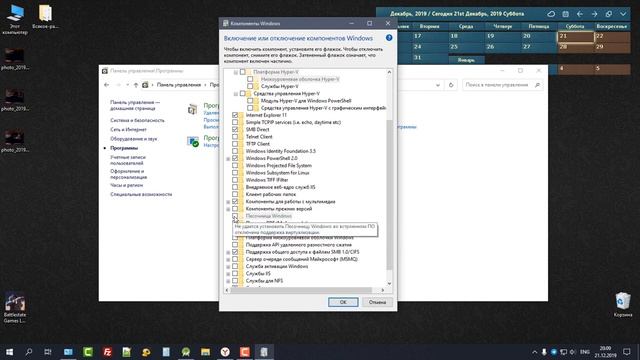Click the weather cloud icon in calendar widget
640x360 pixels.
coord(551,14)
